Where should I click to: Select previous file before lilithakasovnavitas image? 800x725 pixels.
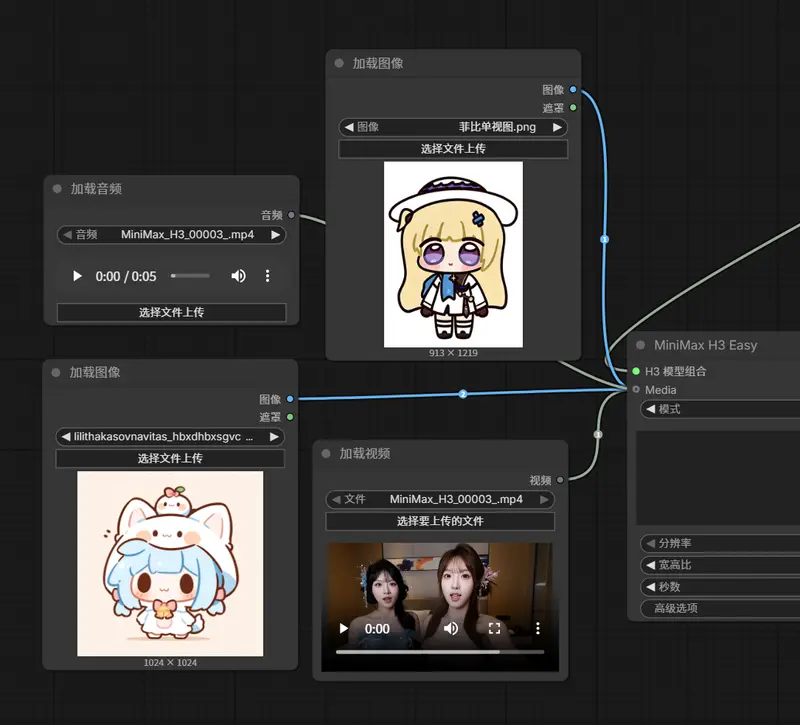click(66, 437)
